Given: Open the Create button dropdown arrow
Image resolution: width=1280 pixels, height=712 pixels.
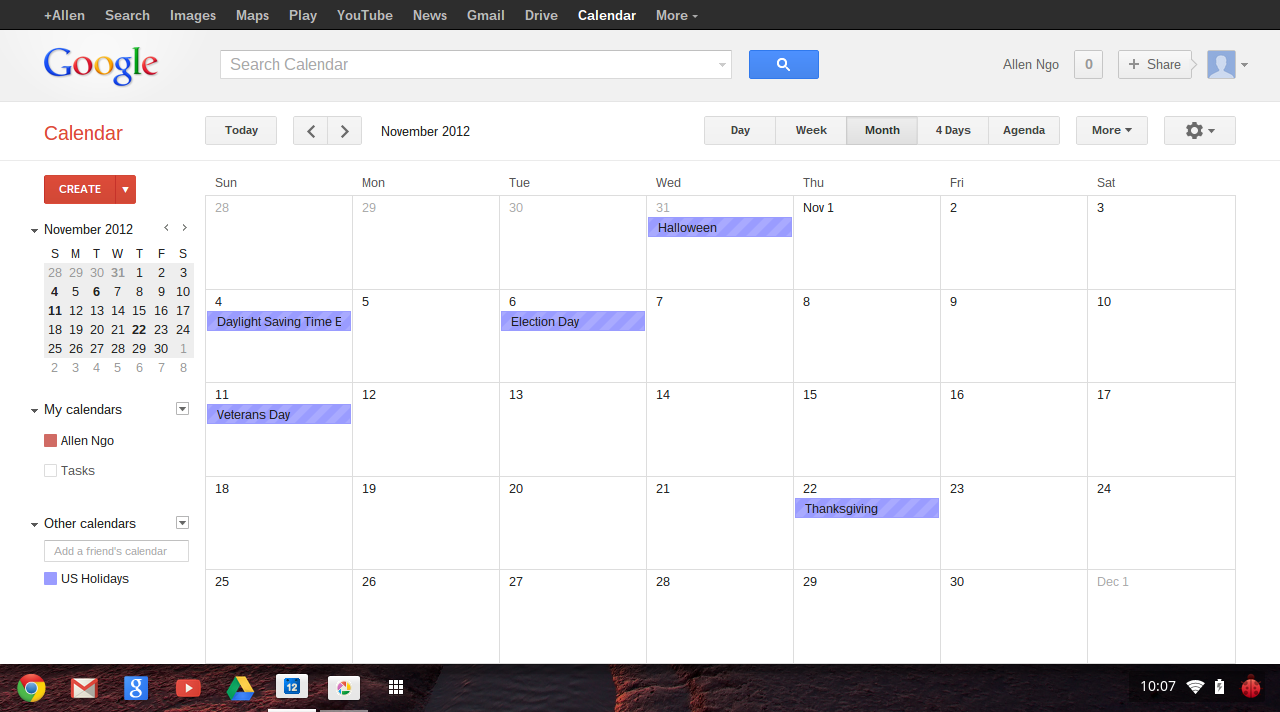Looking at the screenshot, I should pyautogui.click(x=126, y=189).
